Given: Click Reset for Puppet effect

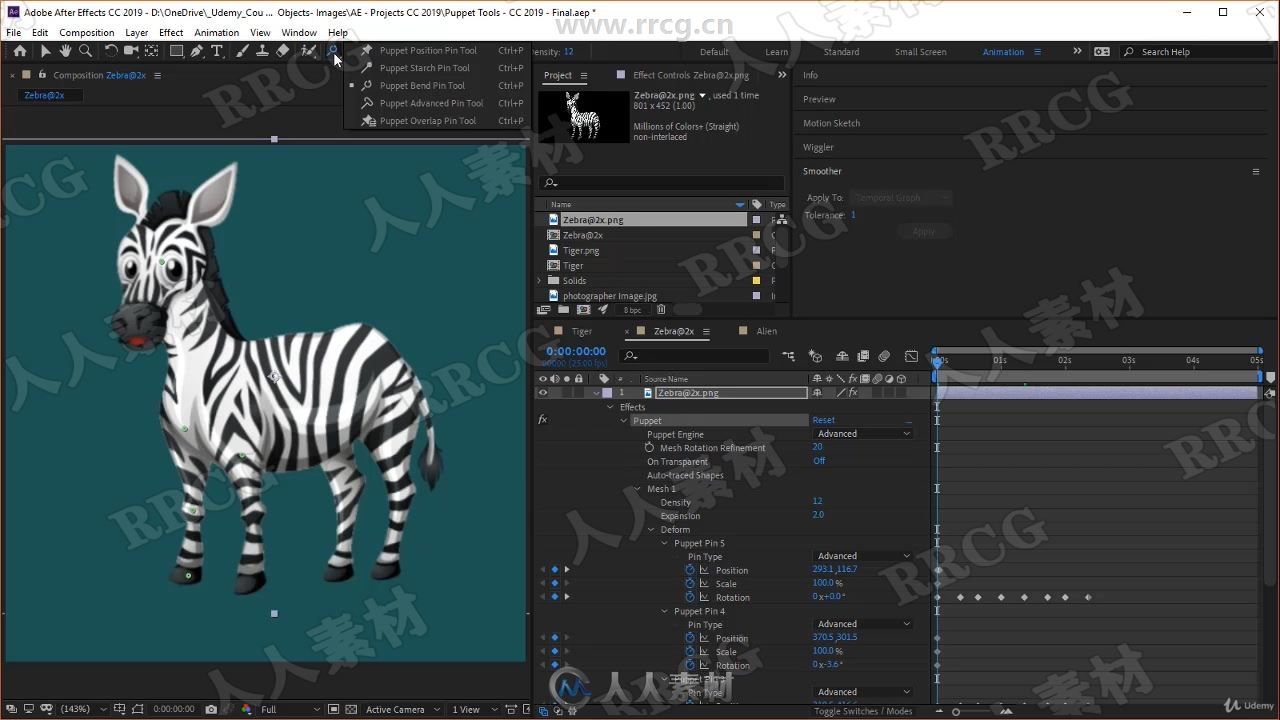Looking at the screenshot, I should [823, 420].
